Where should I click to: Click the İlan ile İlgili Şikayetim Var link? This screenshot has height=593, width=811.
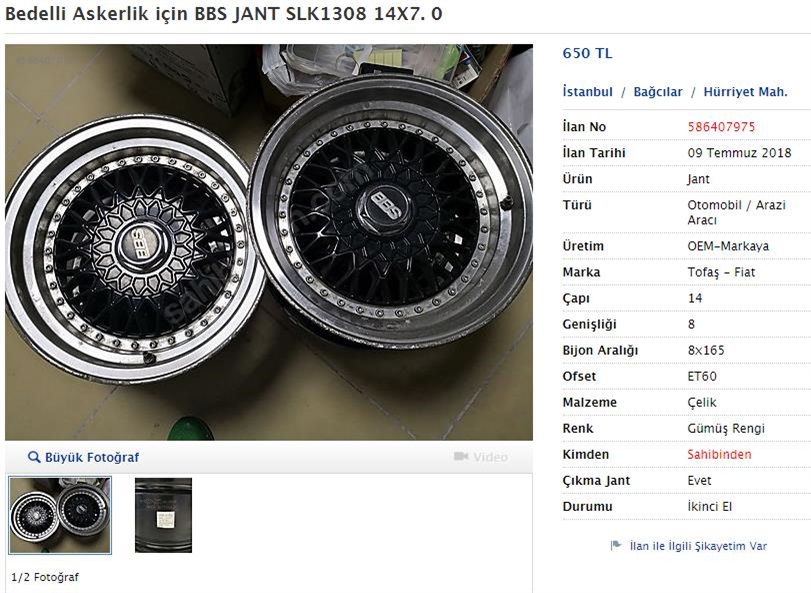[698, 546]
